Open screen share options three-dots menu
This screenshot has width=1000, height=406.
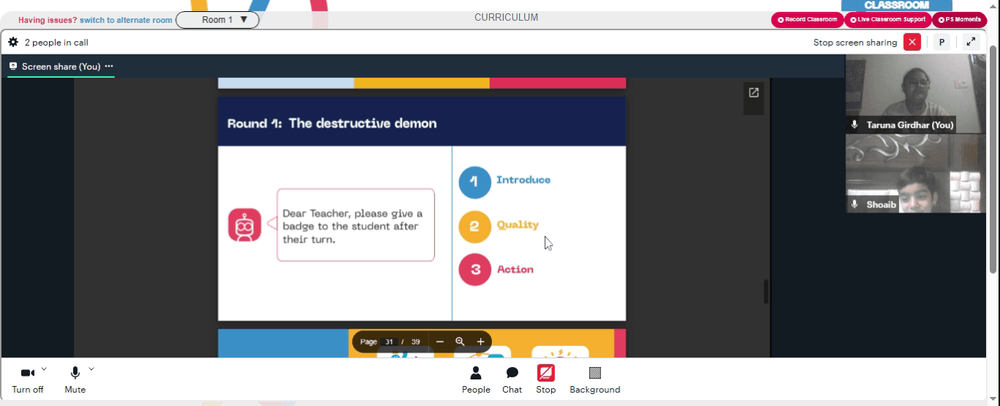tap(109, 66)
